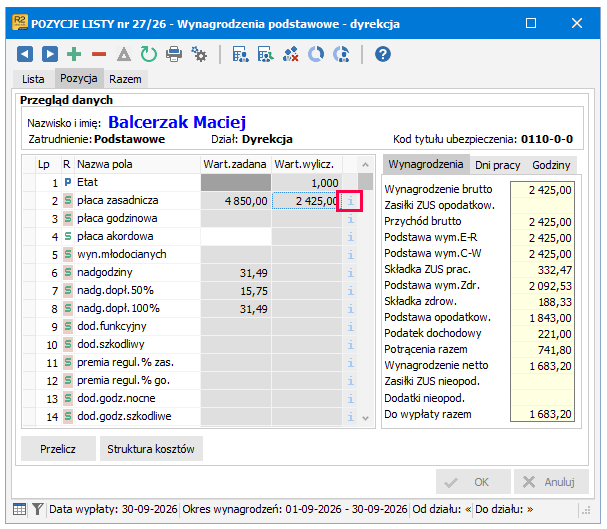Click the name Balcerzak Maciej
This screenshot has width=607, height=529.
pos(177,122)
